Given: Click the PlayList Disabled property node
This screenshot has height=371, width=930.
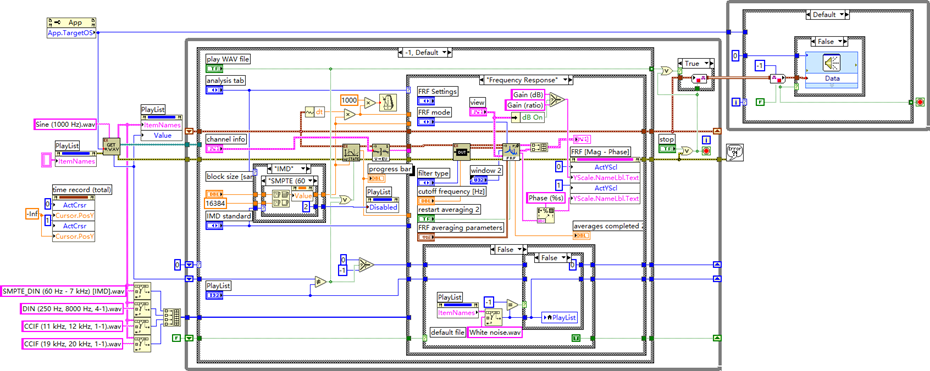Looking at the screenshot, I should pos(382,207).
